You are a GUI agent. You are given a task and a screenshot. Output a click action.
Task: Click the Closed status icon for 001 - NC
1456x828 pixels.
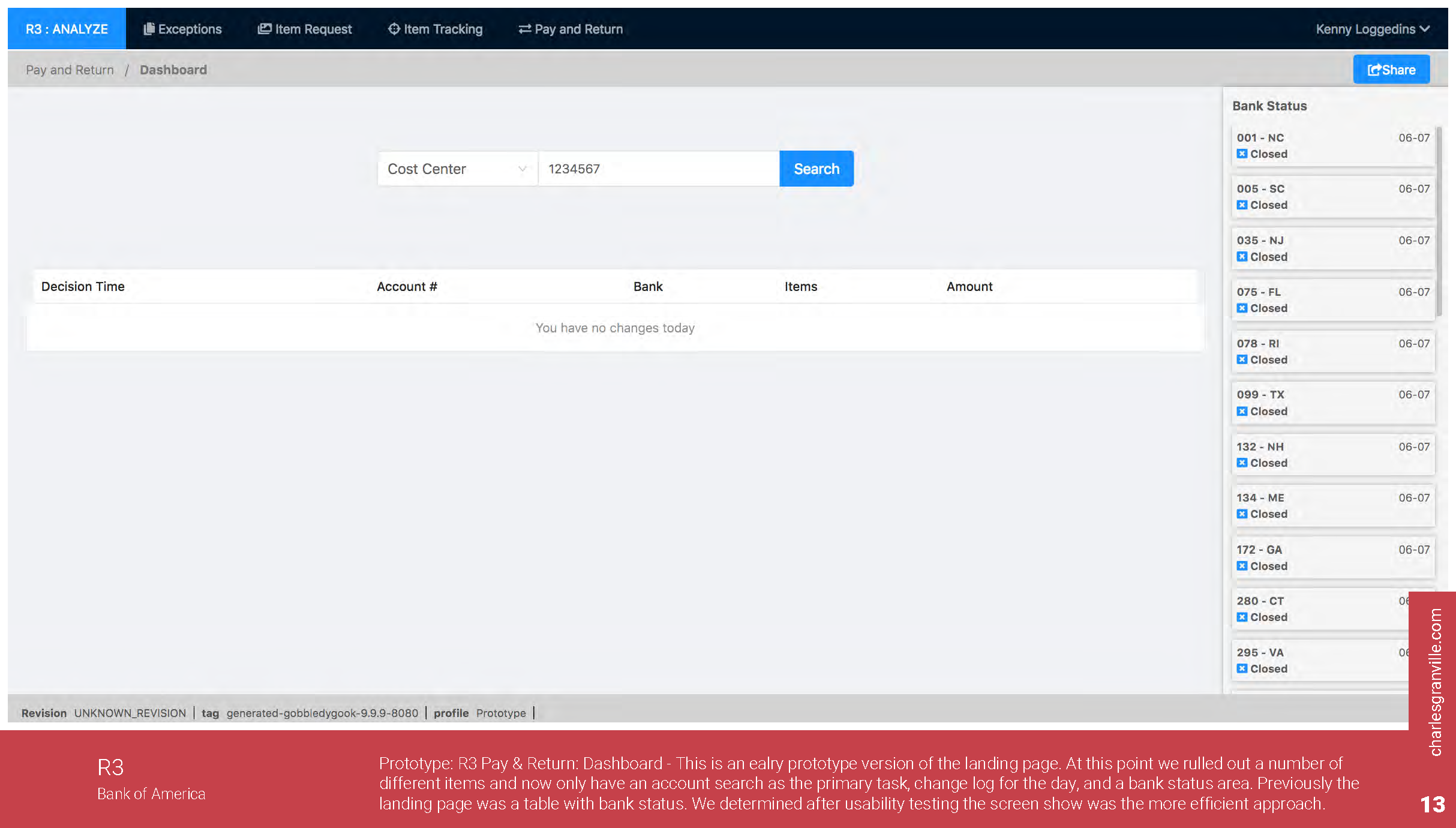point(1242,154)
